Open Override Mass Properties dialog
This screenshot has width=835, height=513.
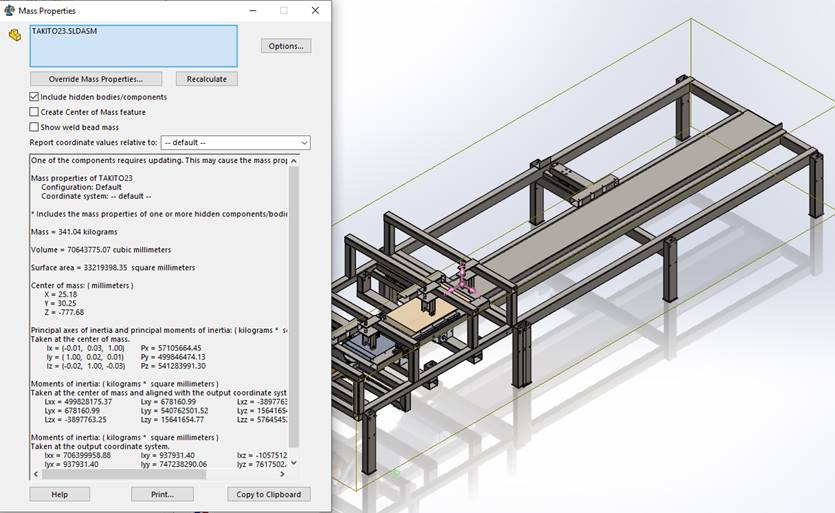click(x=97, y=79)
